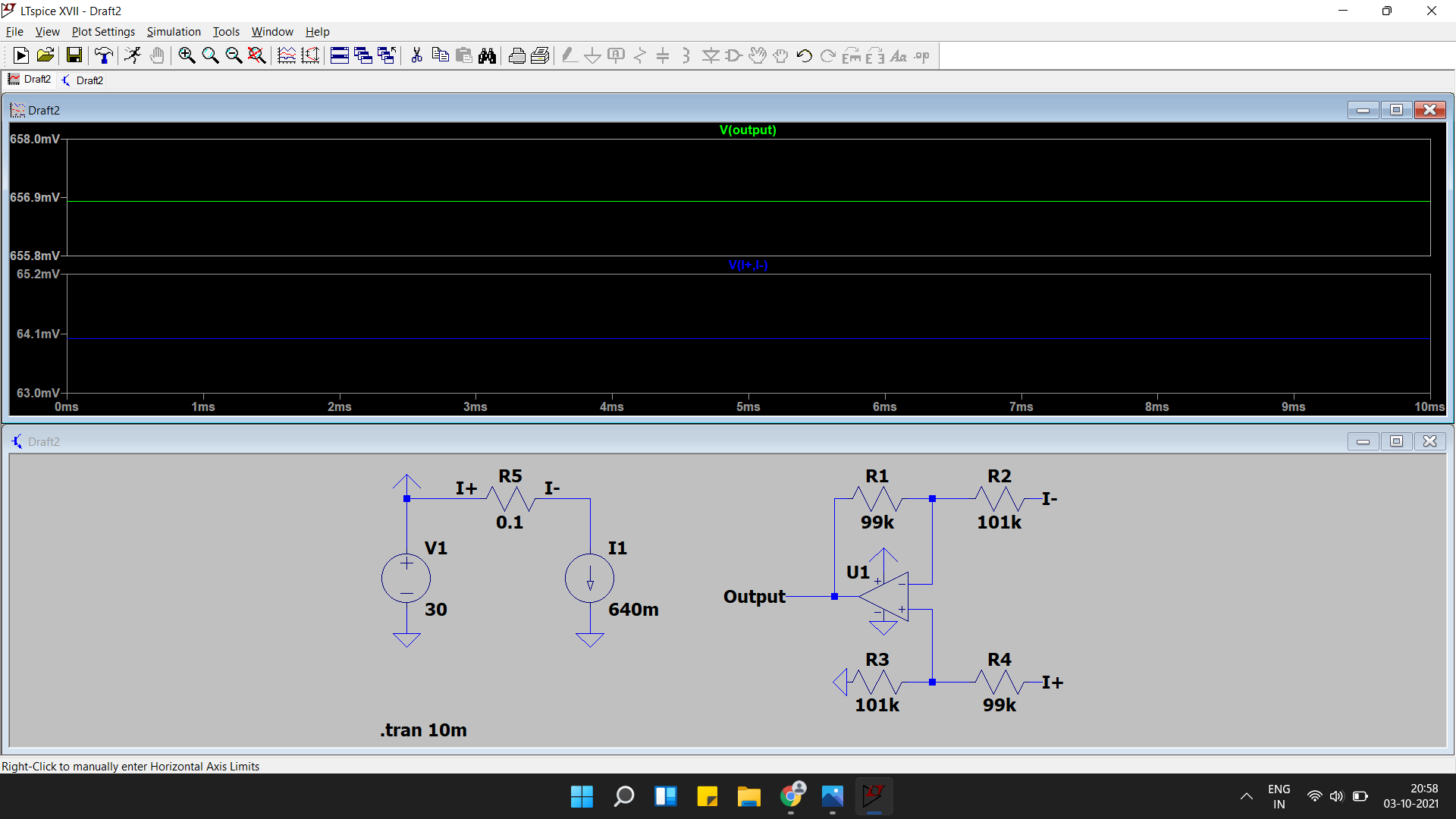Click the R5 0.1 resistor

(510, 499)
